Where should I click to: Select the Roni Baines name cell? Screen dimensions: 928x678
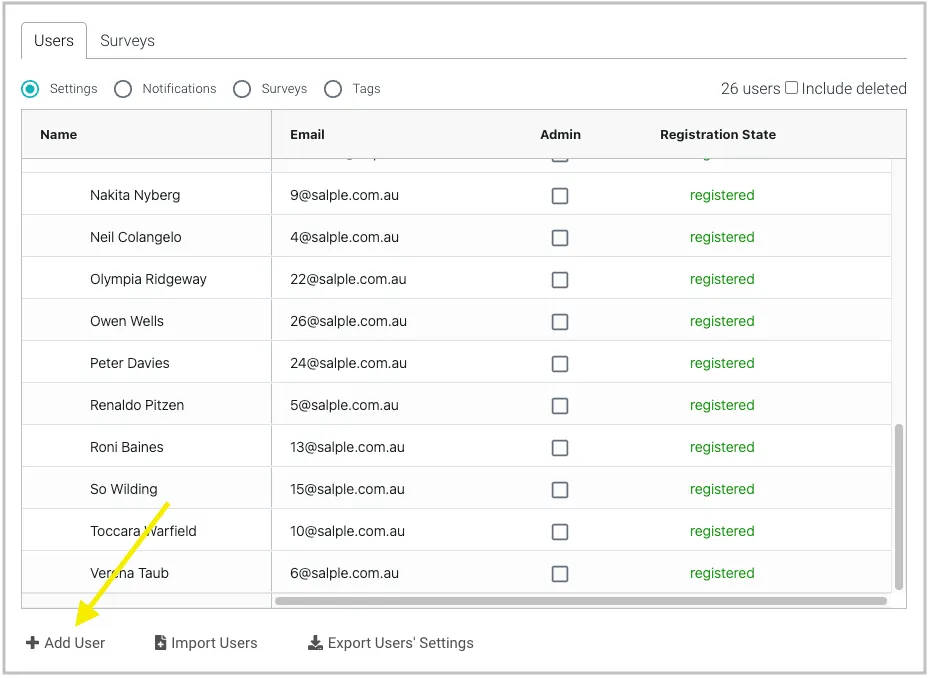[x=146, y=446]
